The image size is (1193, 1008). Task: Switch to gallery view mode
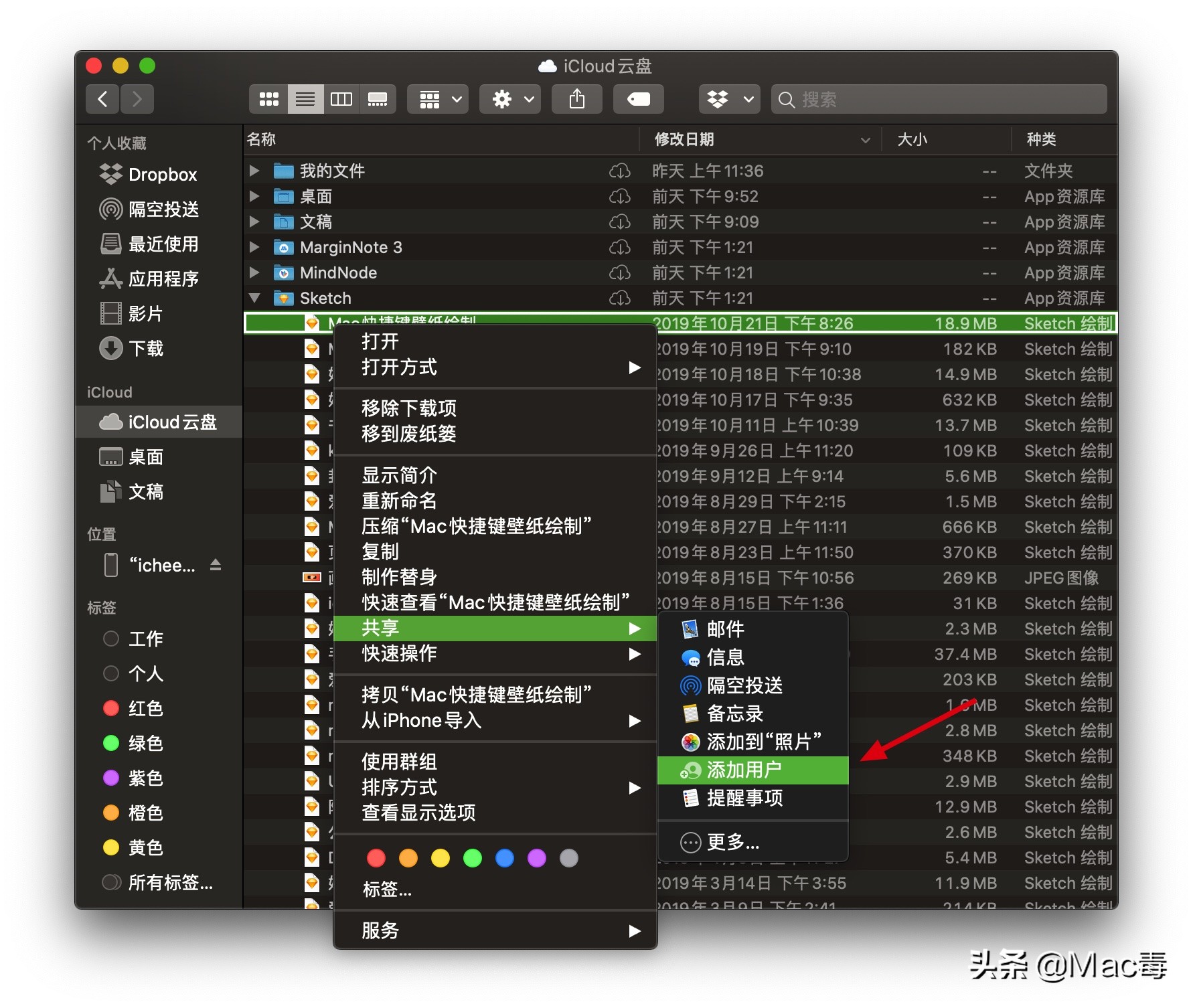coord(378,99)
